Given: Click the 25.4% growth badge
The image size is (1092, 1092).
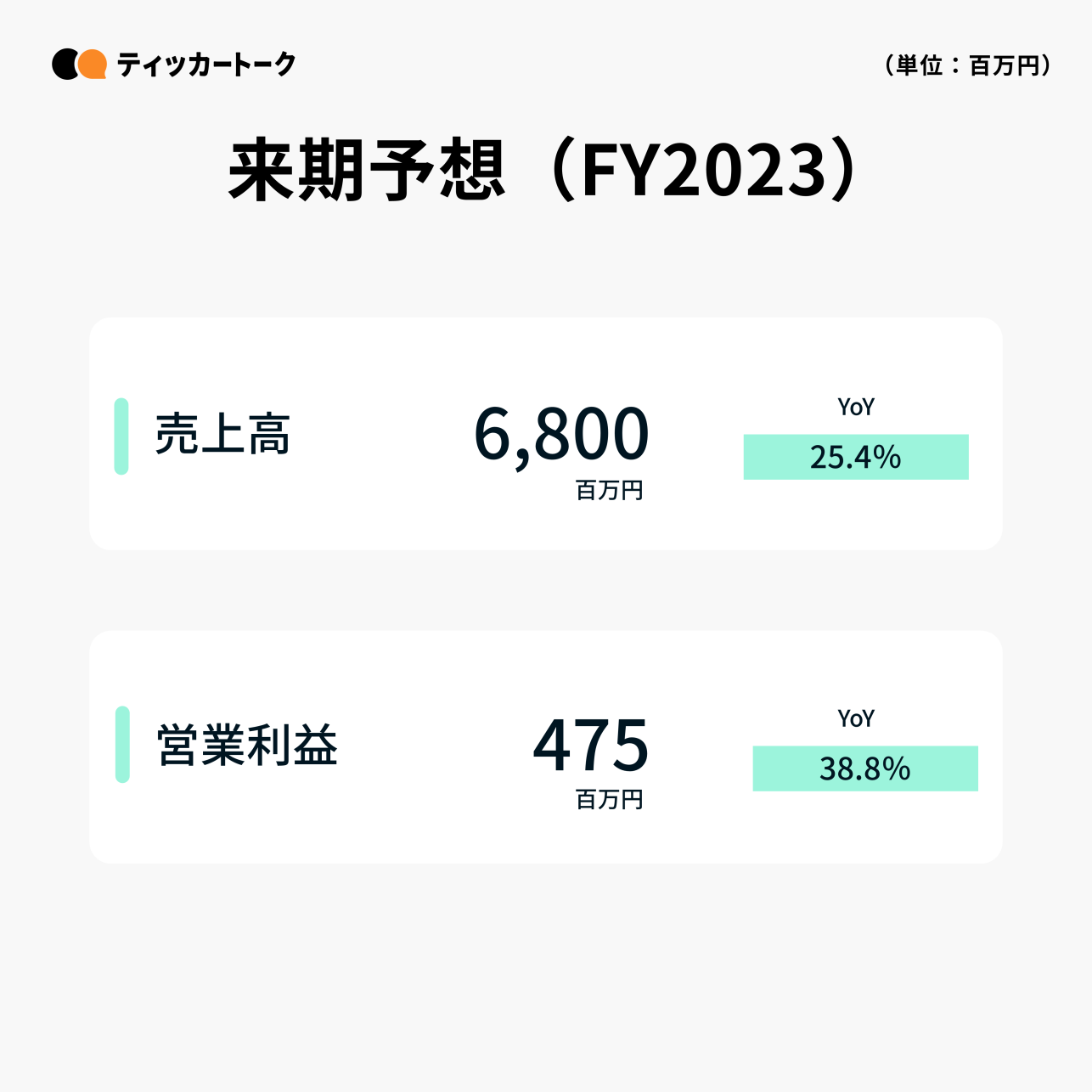Looking at the screenshot, I should point(856,457).
